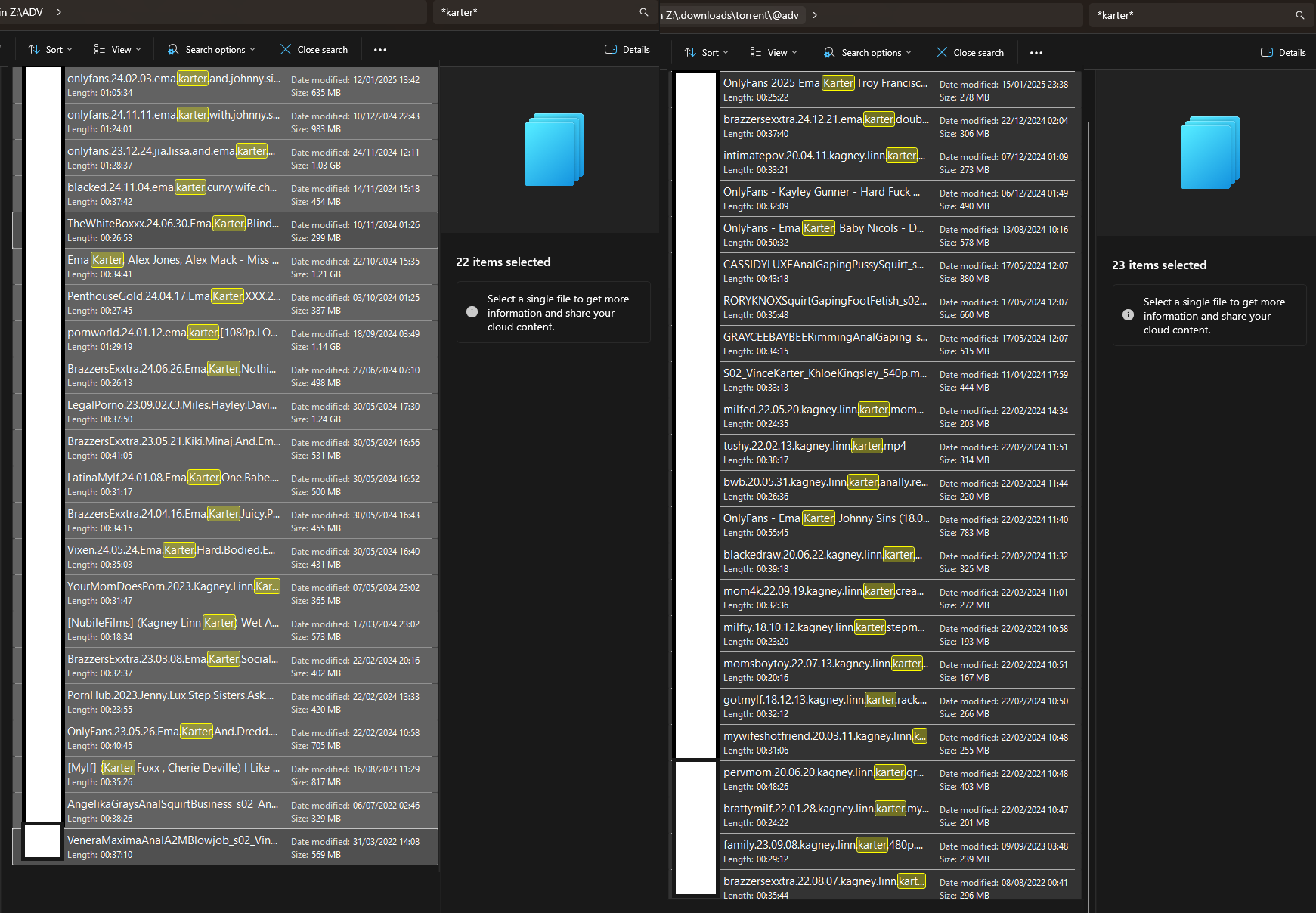
Task: Open the Search options dropdown in right window
Action: click(868, 52)
